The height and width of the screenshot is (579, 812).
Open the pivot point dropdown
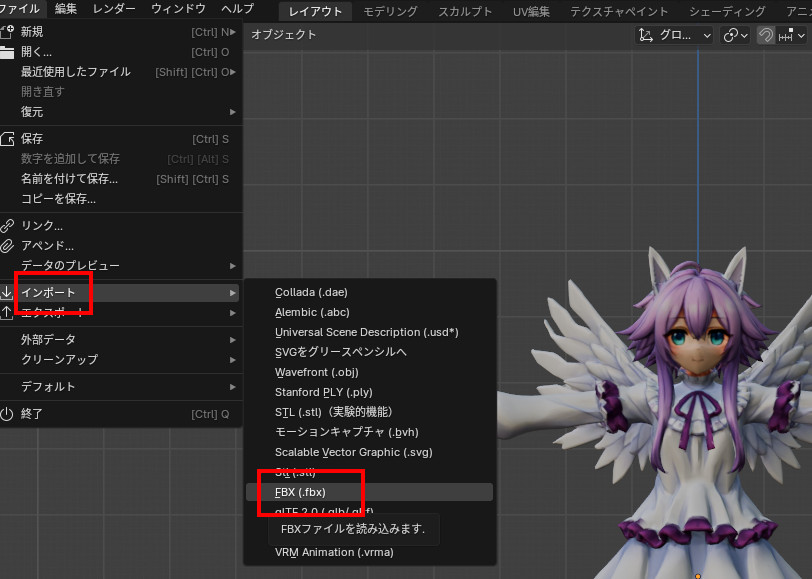point(736,35)
